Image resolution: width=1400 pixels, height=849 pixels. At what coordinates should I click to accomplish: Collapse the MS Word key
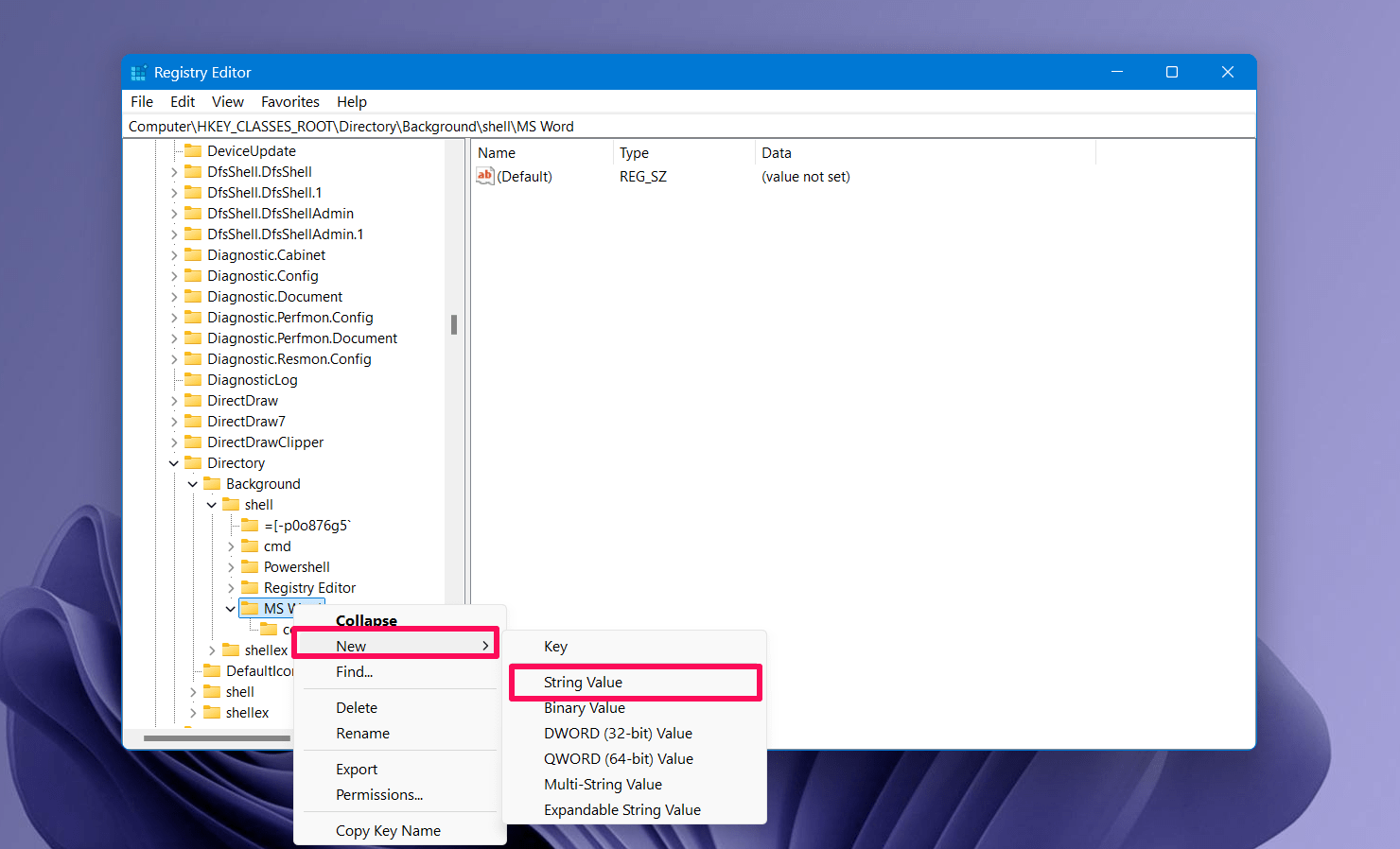point(231,609)
